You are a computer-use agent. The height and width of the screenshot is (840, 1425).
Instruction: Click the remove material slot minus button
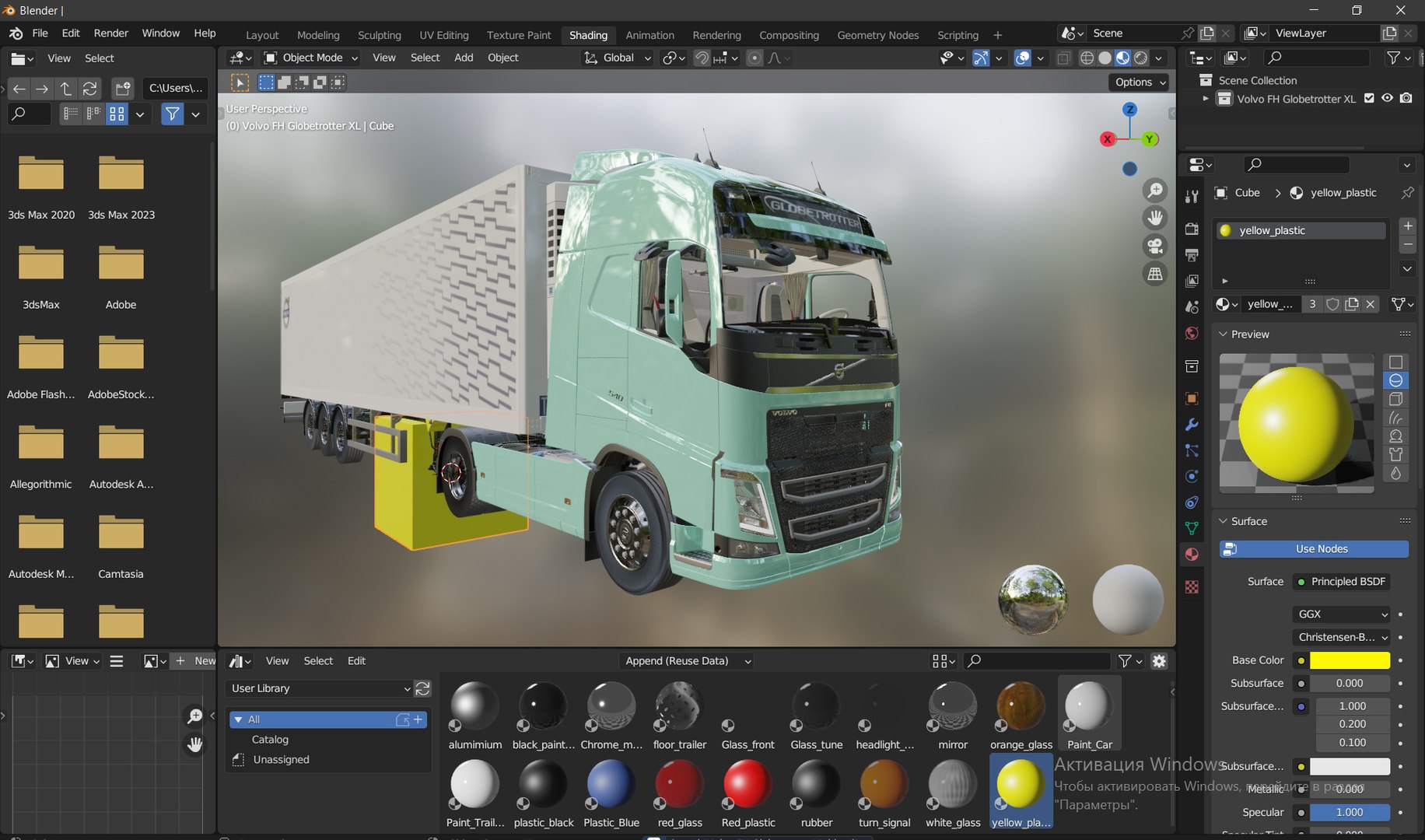click(x=1408, y=244)
